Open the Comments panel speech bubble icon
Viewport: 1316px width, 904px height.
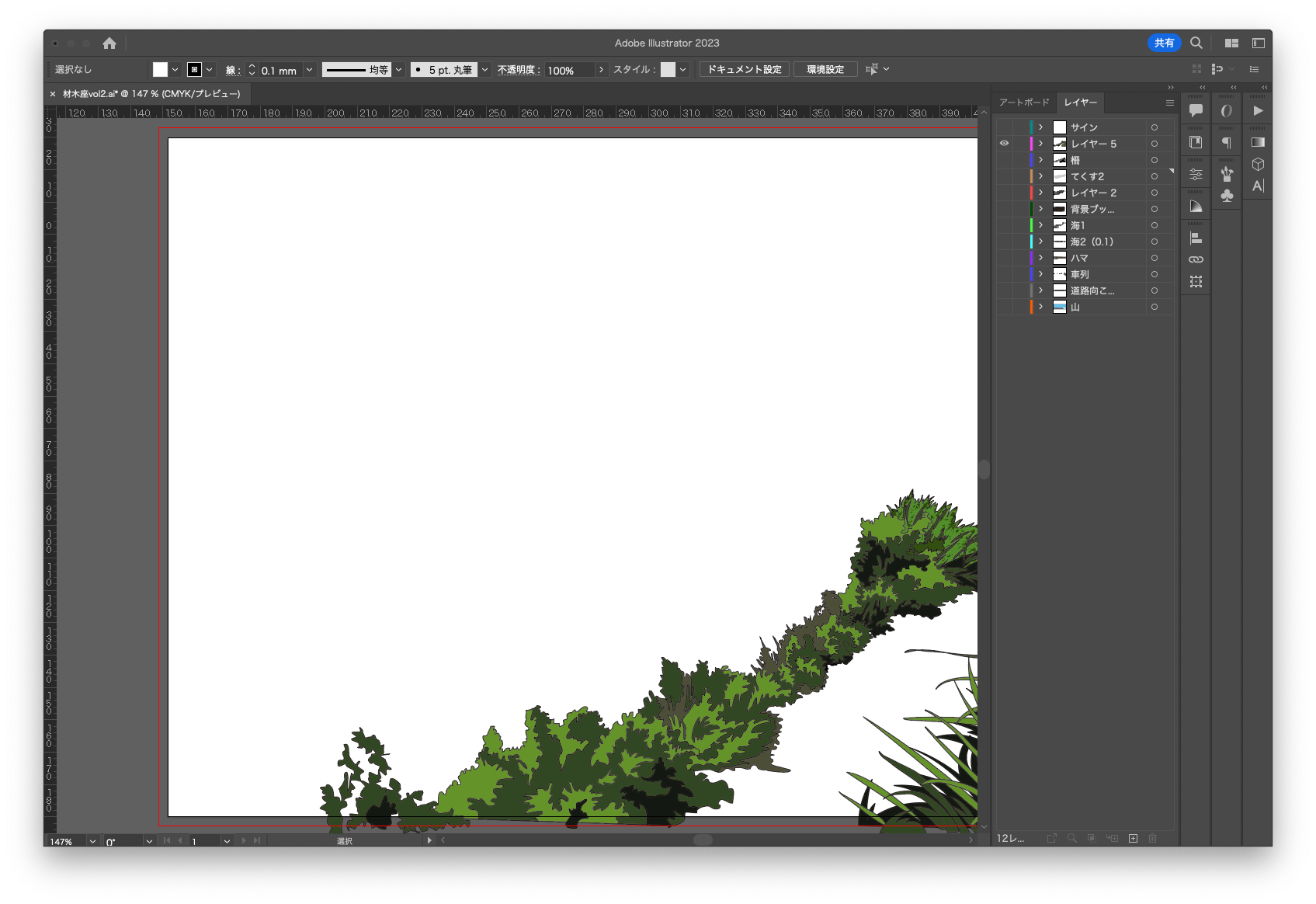[1196, 110]
